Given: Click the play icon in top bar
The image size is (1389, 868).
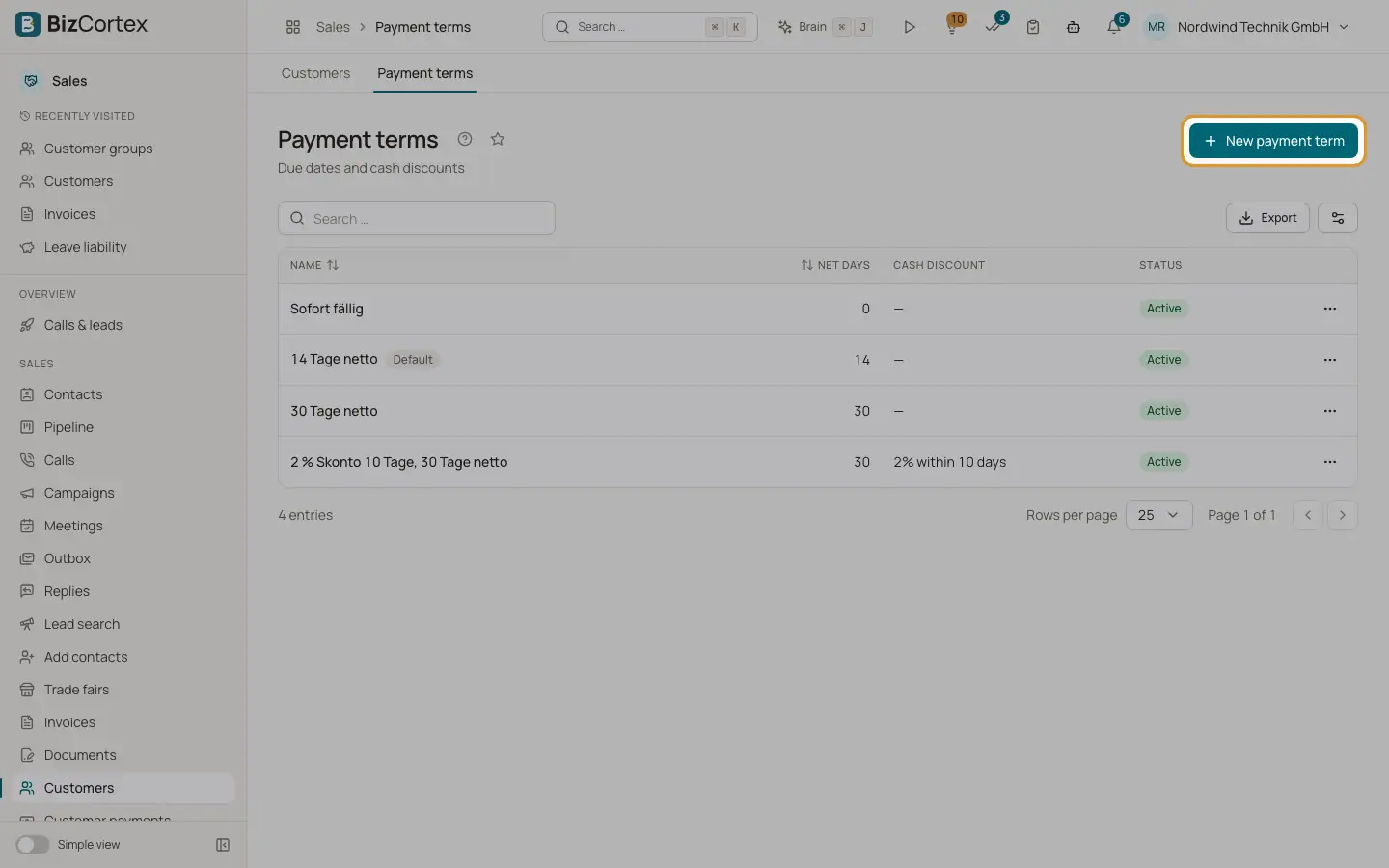Looking at the screenshot, I should [x=909, y=27].
